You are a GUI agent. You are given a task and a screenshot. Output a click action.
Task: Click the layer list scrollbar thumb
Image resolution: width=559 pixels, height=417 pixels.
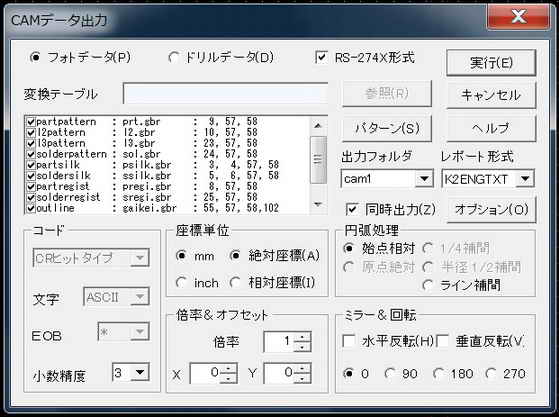(318, 160)
